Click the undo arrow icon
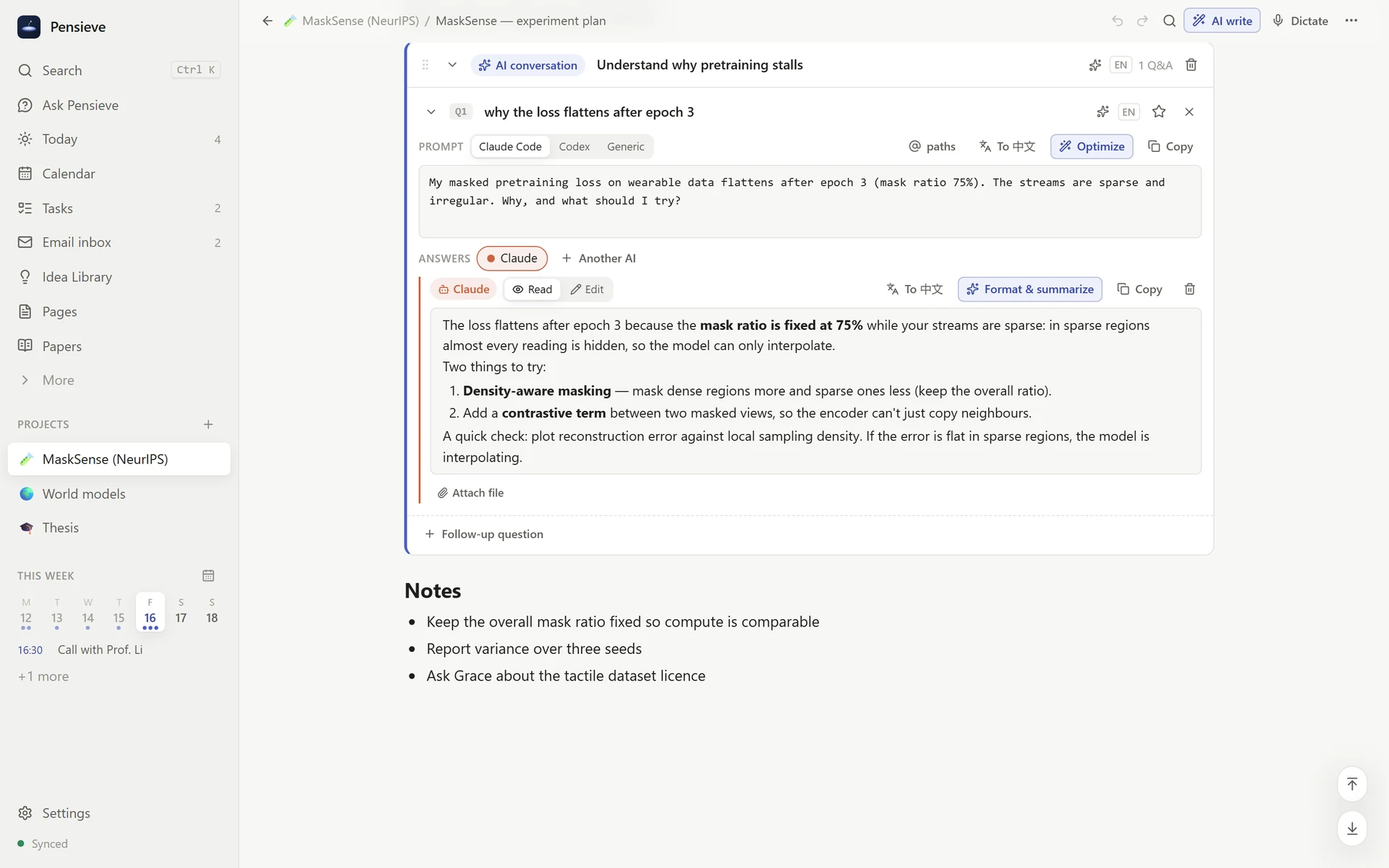The image size is (1389, 868). pyautogui.click(x=1117, y=21)
